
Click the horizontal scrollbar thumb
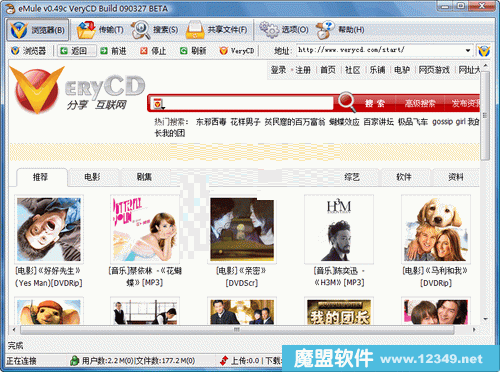[237, 330]
